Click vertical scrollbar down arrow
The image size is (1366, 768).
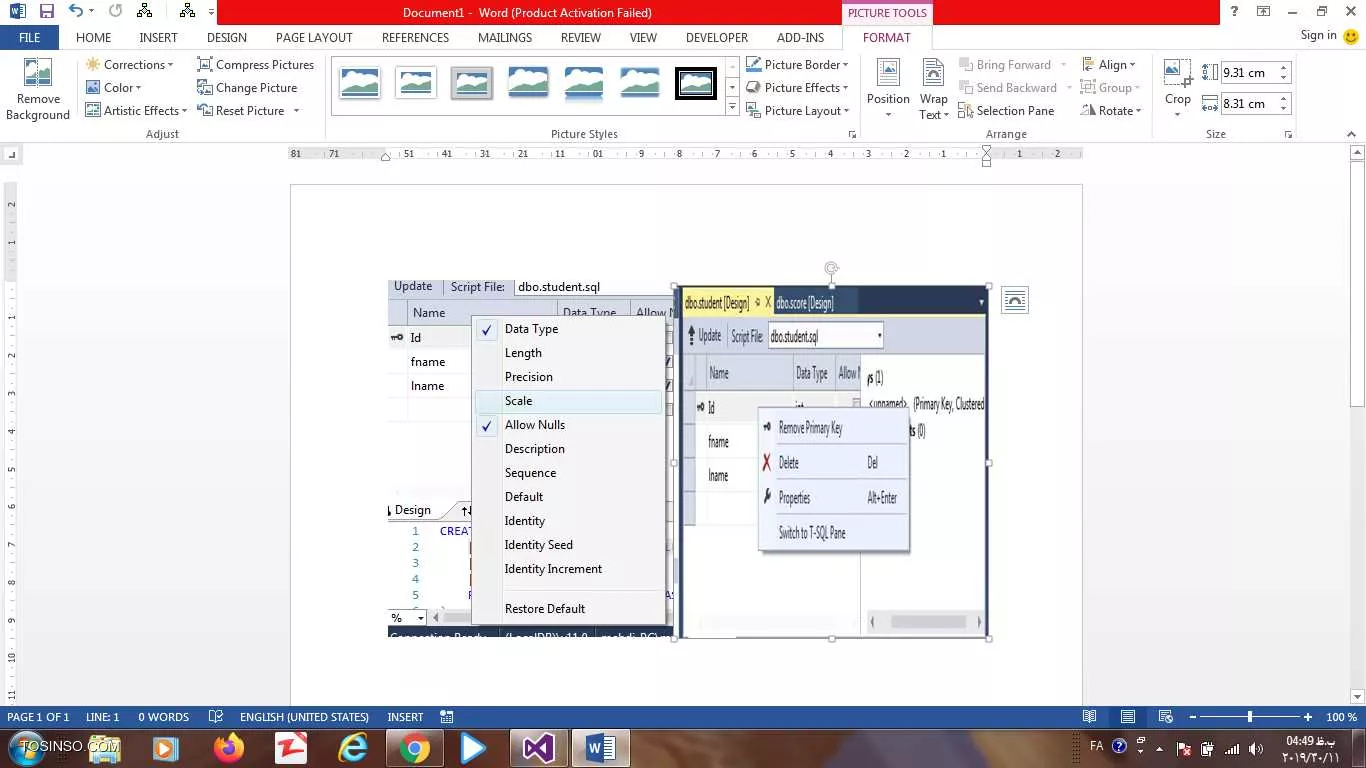1357,697
